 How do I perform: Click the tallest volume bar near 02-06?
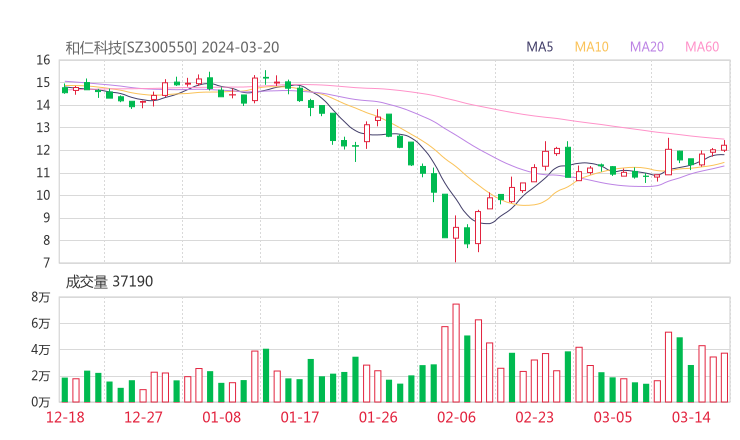[456, 353]
